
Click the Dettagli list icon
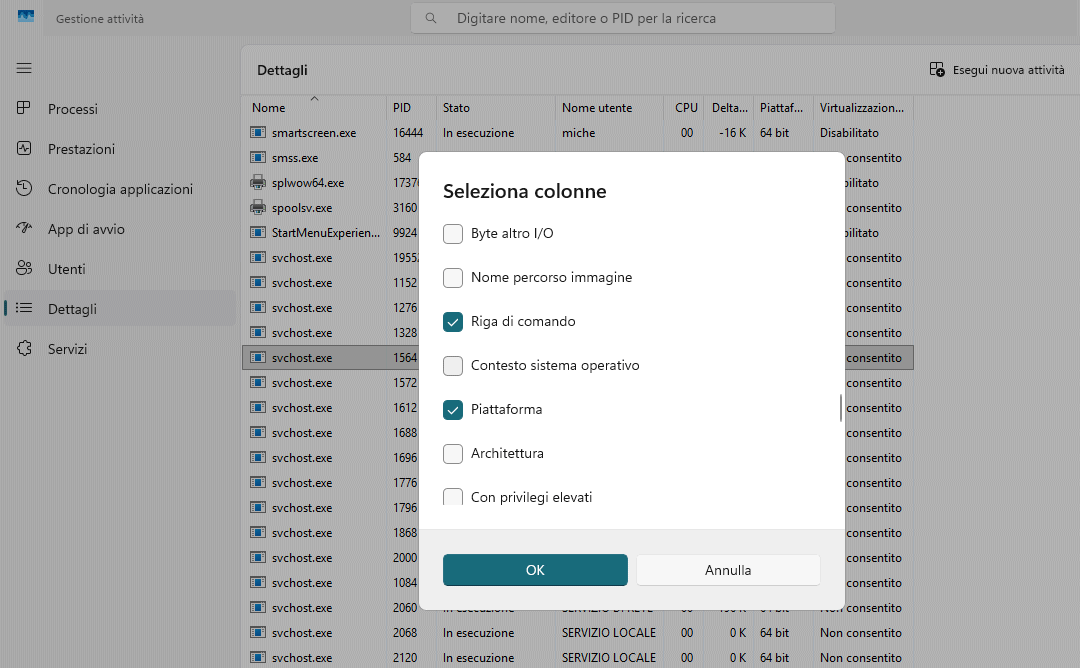coord(24,308)
